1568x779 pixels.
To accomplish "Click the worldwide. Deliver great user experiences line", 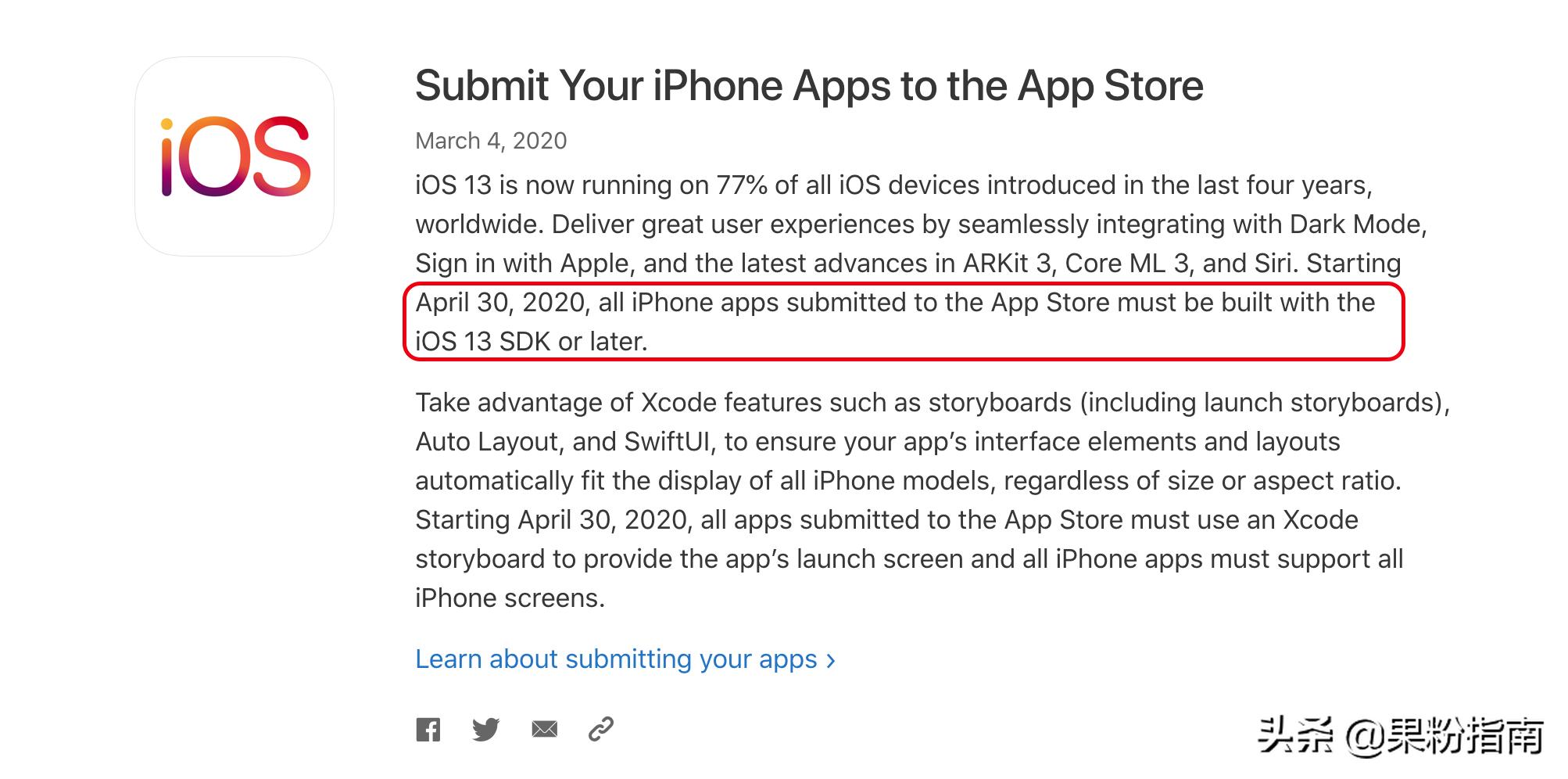I will pos(921,224).
